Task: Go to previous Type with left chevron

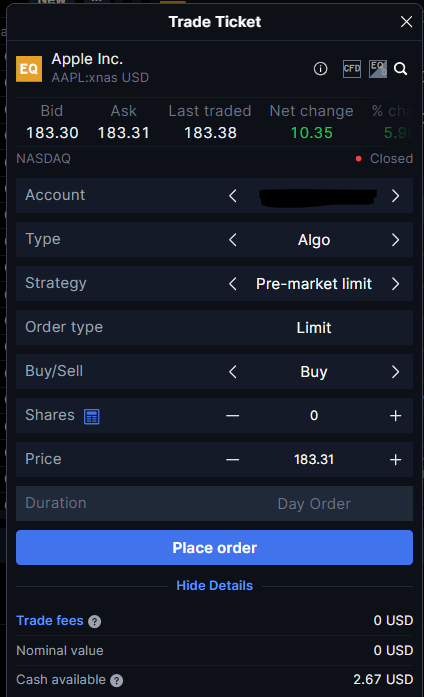Action: coord(232,240)
